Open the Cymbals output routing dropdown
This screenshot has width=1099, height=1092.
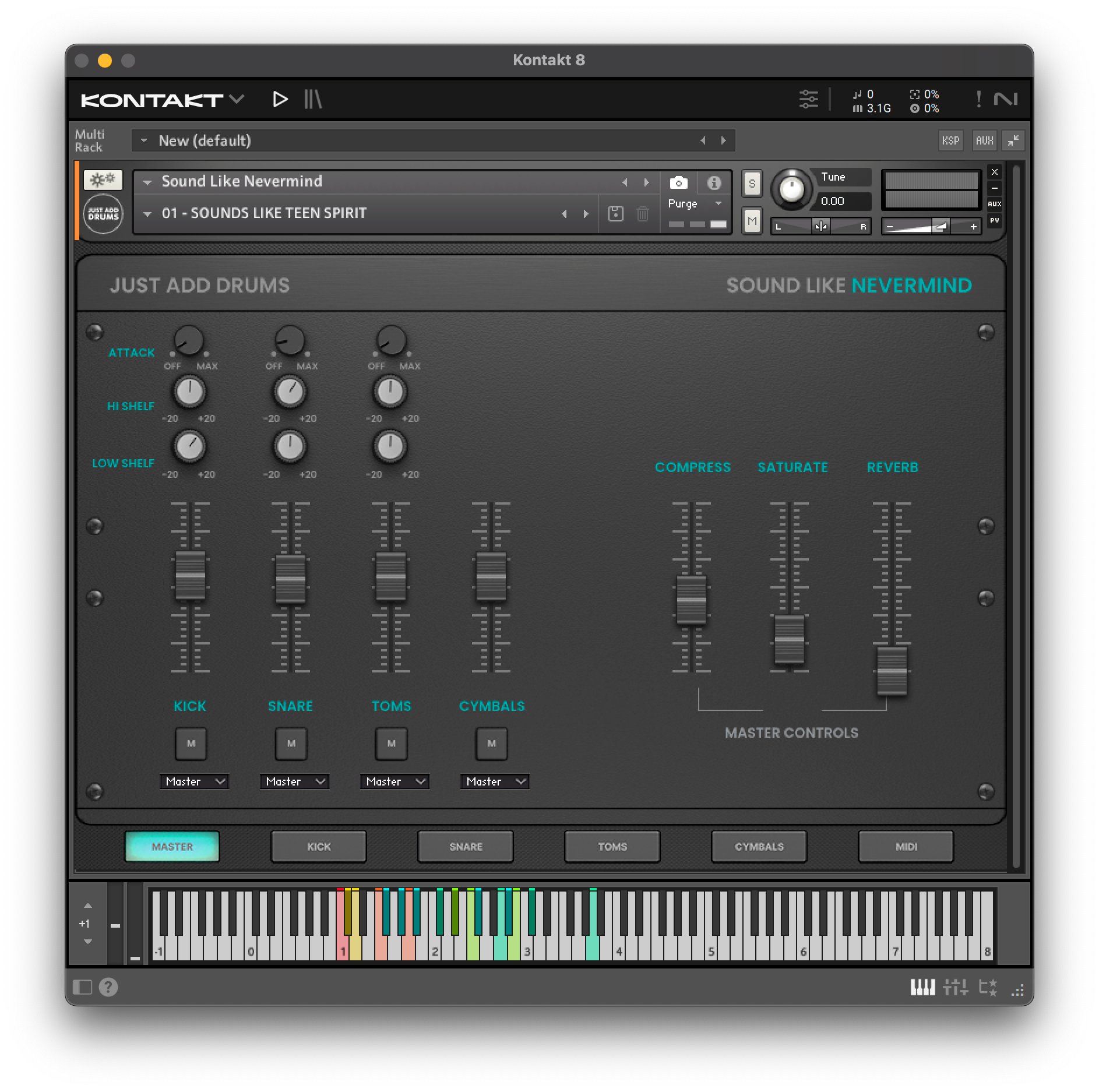point(495,781)
